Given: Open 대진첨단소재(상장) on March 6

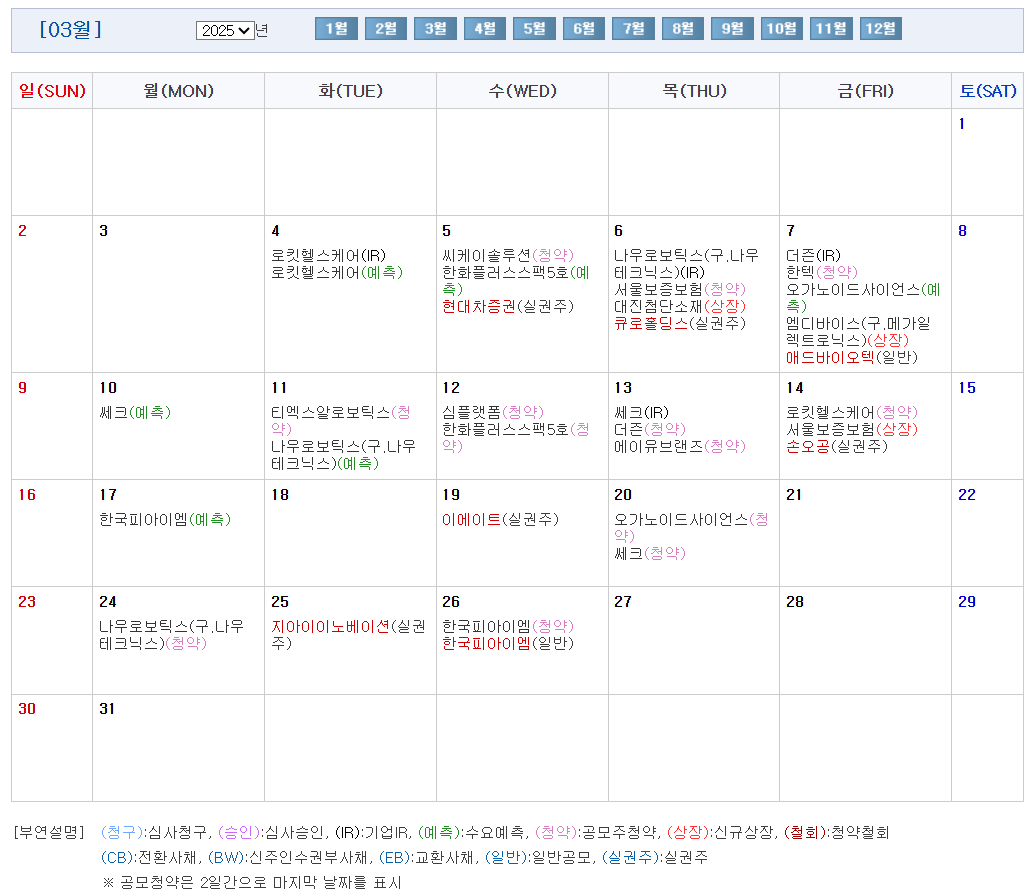Looking at the screenshot, I should click(680, 307).
